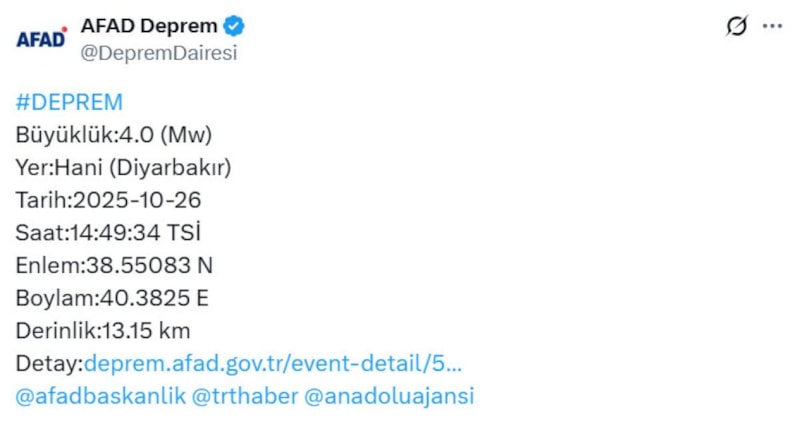Viewport: 800px width, 431px height.
Task: Visit the @trthaber mention
Action: point(243,396)
